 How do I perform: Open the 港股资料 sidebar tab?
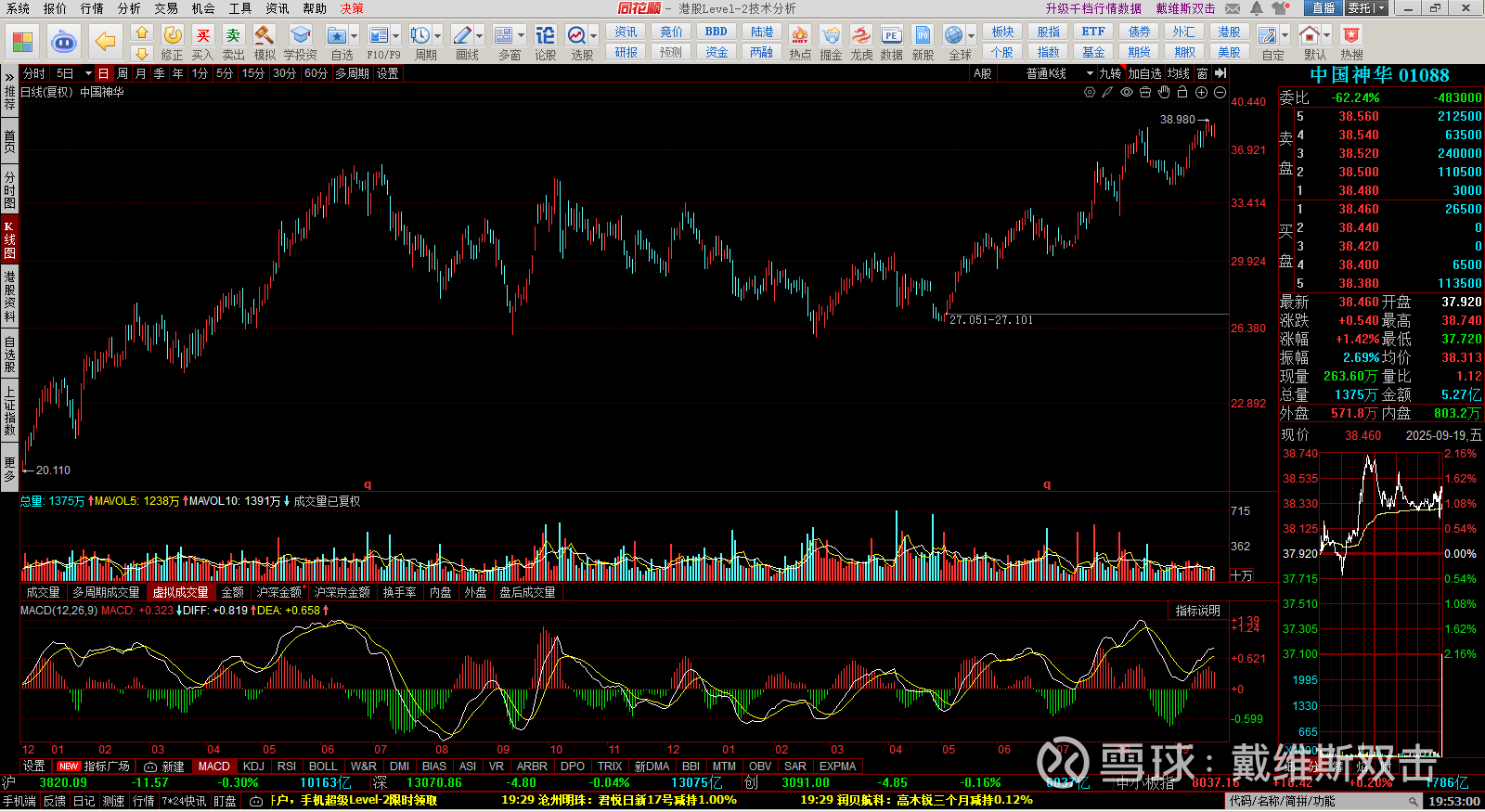(x=9, y=296)
